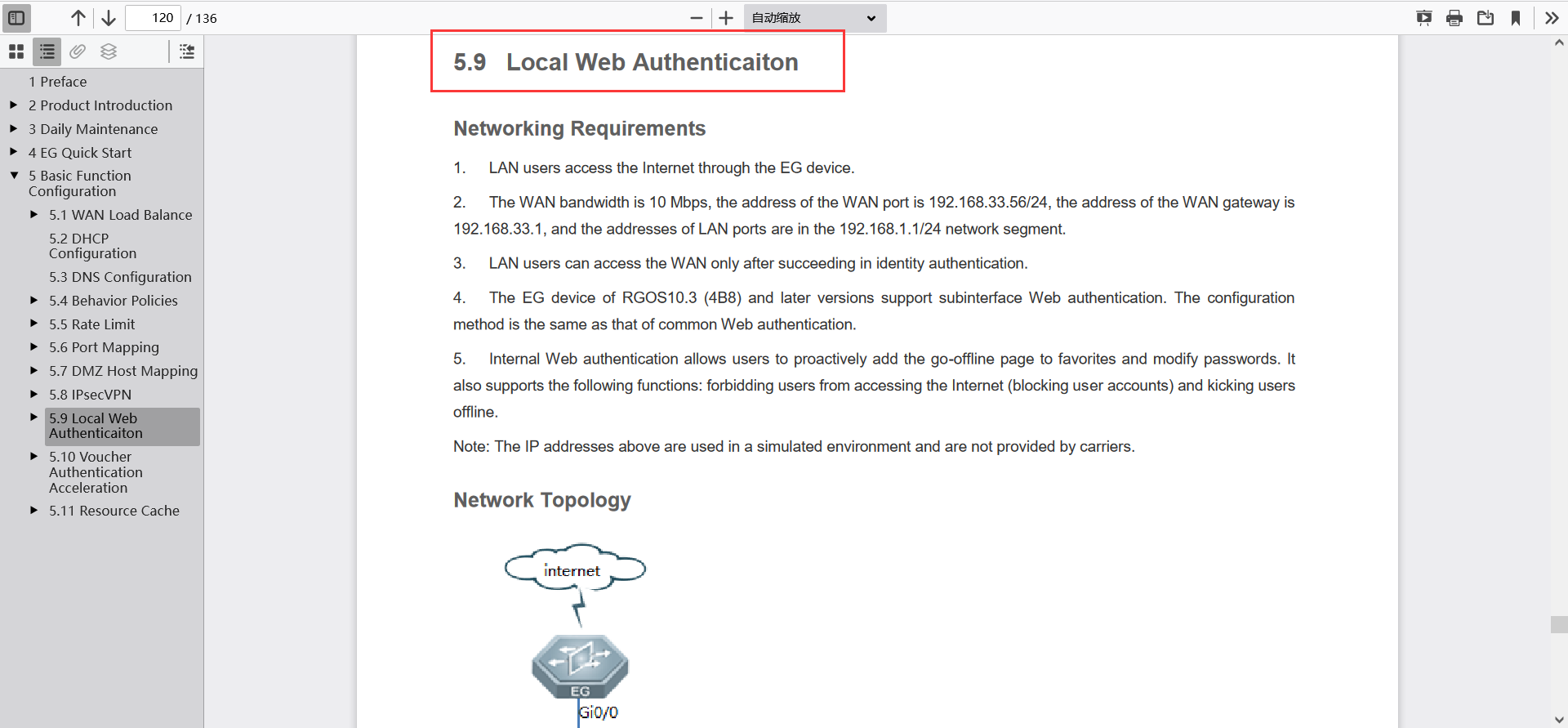Show document outline view
Screen dimensions: 1568x728
point(47,51)
